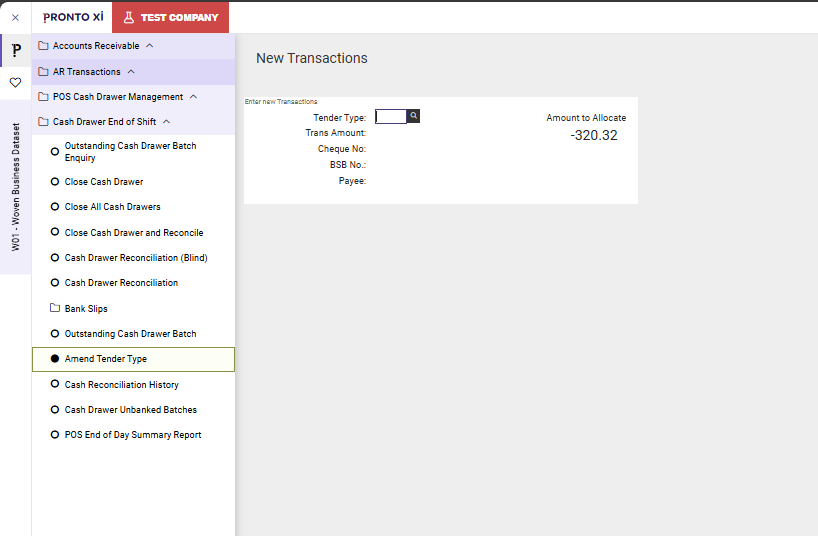Click the Pronto P logo sidebar icon
This screenshot has width=818, height=536.
pyautogui.click(x=15, y=51)
